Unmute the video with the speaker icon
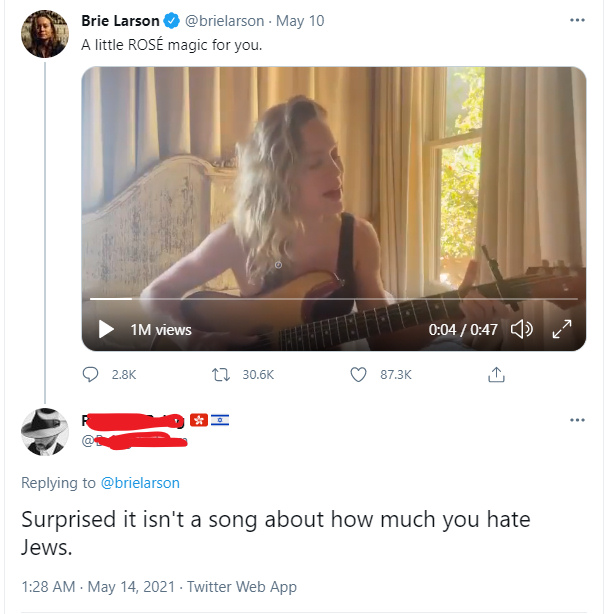This screenshot has width=613, height=614. click(521, 329)
